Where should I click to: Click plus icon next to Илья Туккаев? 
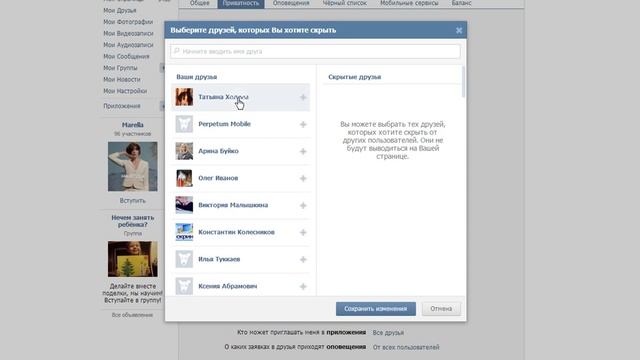point(303,259)
